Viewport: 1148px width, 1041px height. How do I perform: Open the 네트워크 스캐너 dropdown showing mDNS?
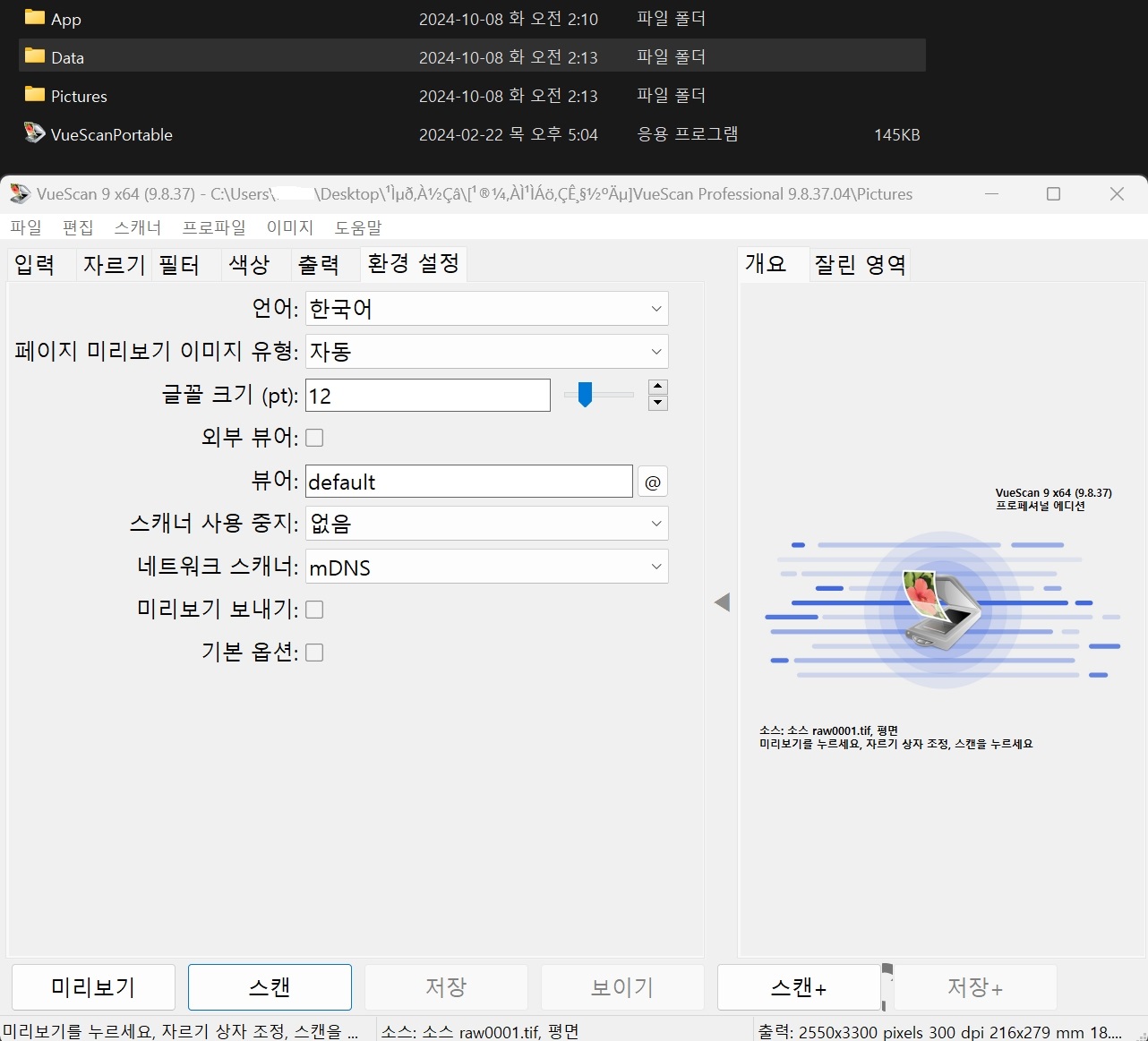tap(487, 567)
